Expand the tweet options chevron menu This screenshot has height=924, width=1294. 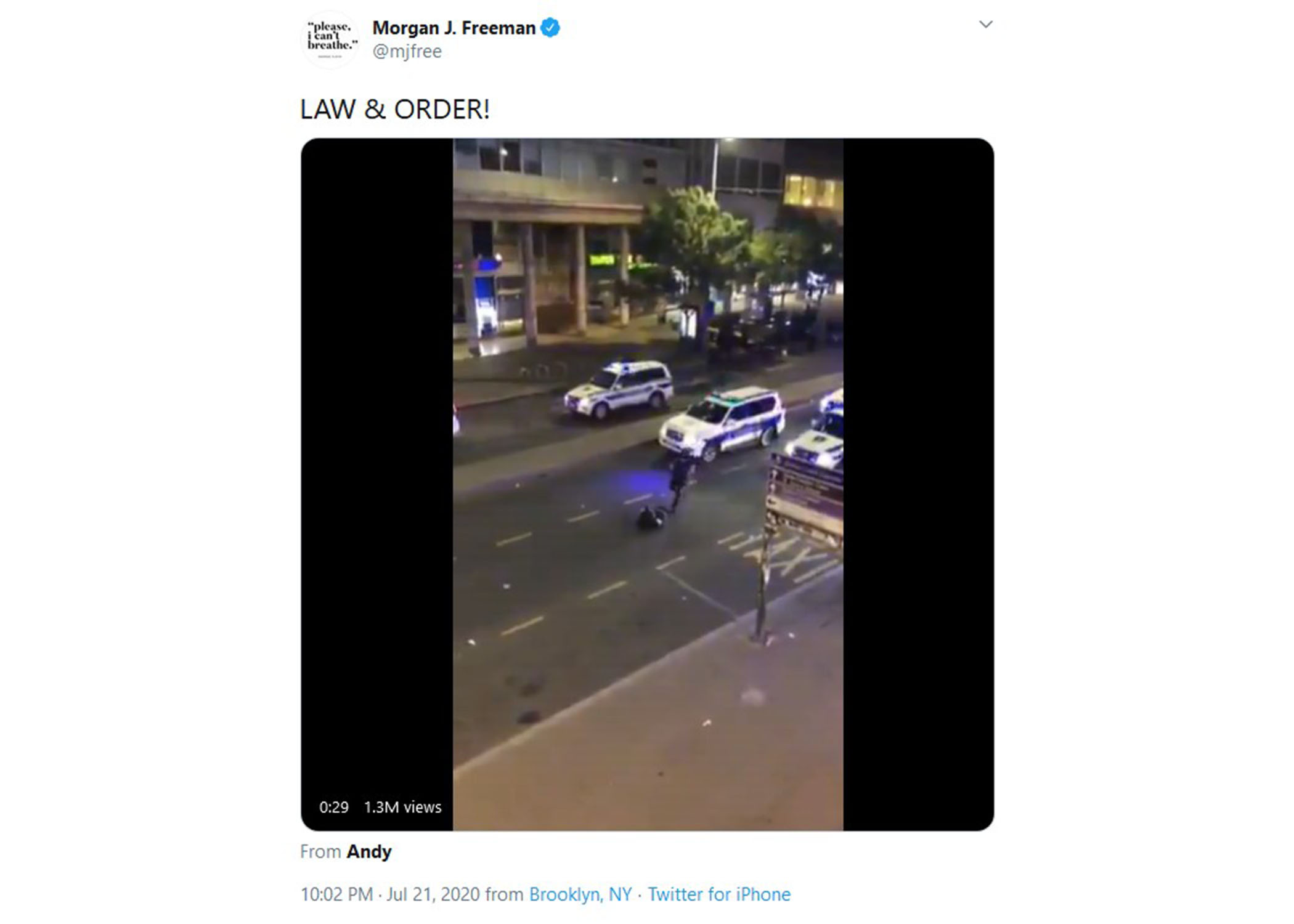click(x=986, y=24)
